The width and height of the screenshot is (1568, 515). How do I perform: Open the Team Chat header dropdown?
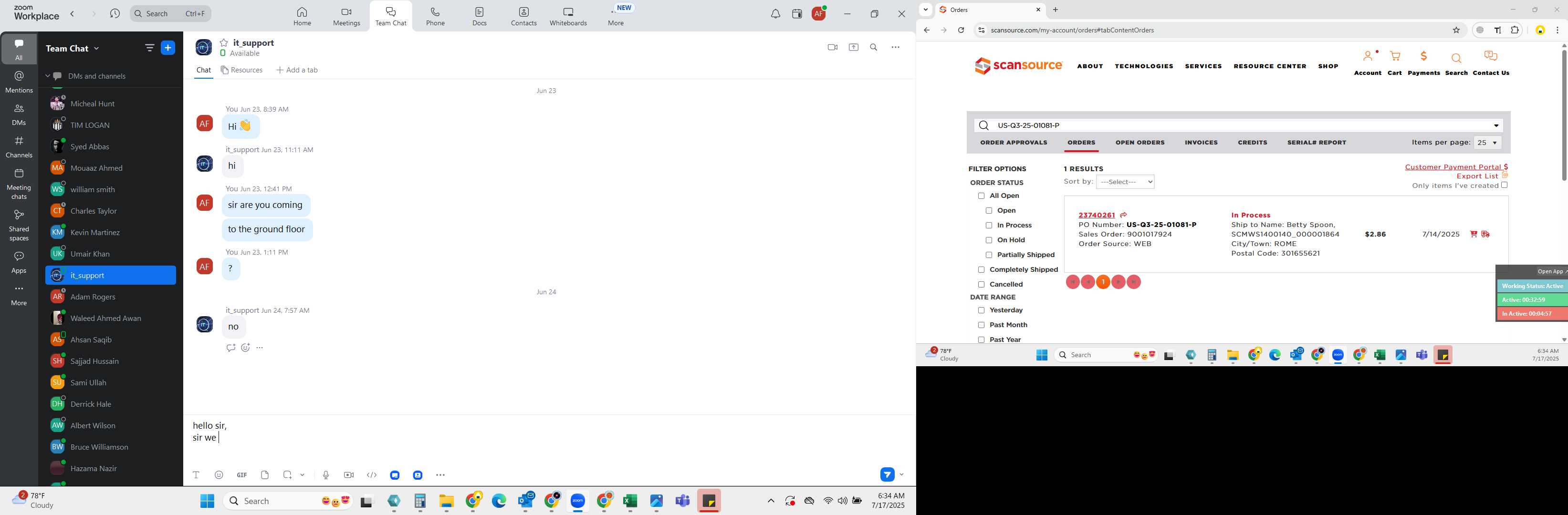point(97,49)
